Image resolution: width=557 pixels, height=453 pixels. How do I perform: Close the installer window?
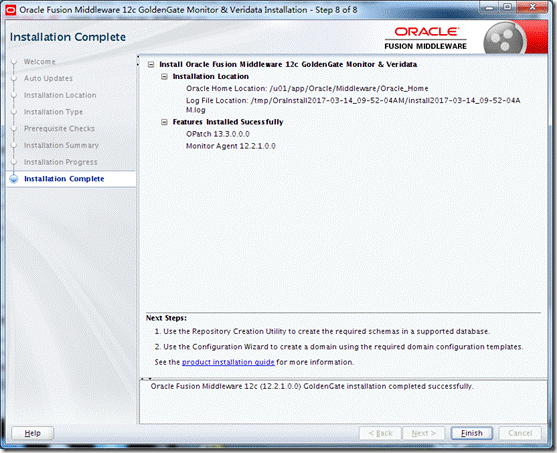coord(532,7)
